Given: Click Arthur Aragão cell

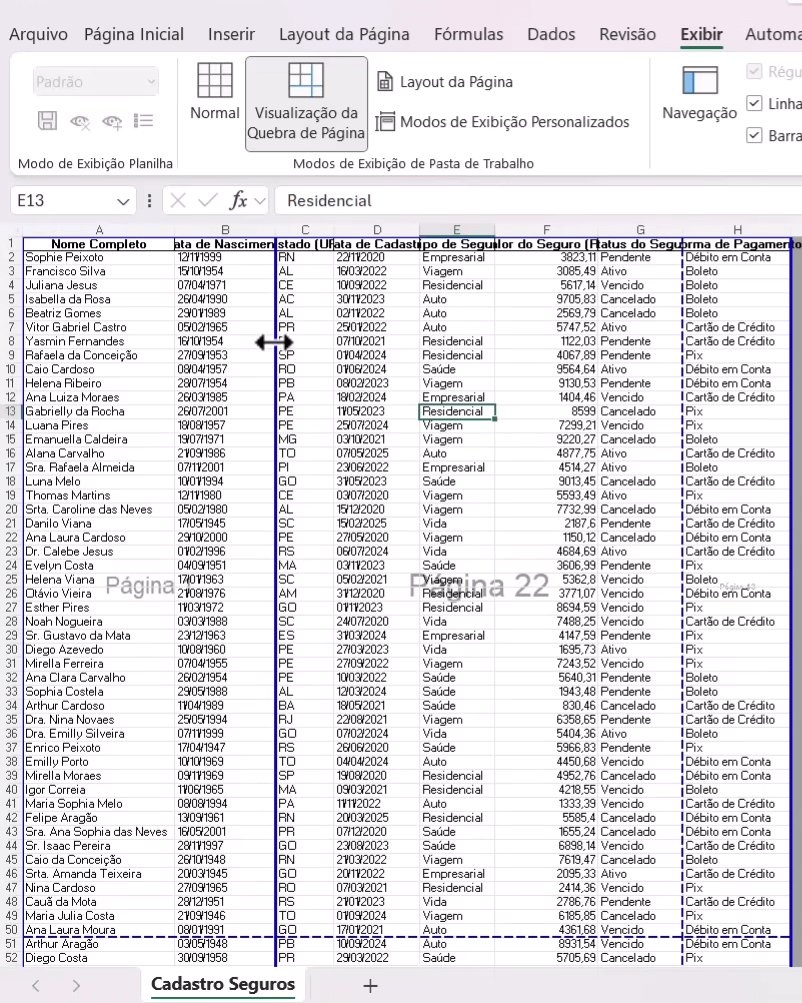Looking at the screenshot, I should pos(98,944).
